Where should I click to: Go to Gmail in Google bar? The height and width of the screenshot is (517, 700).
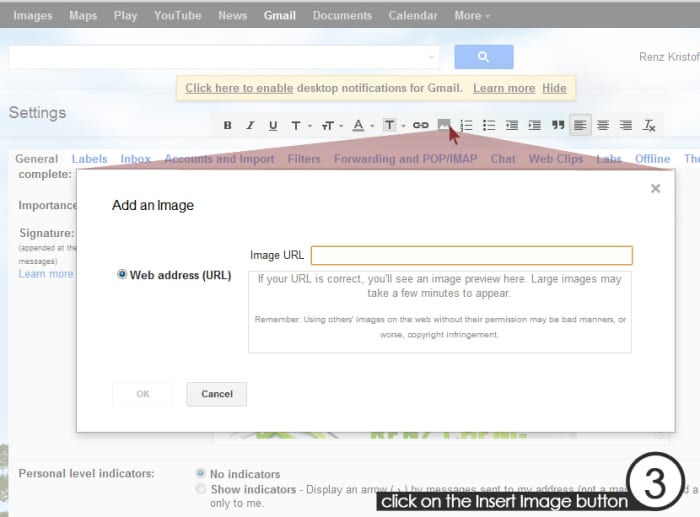(279, 16)
